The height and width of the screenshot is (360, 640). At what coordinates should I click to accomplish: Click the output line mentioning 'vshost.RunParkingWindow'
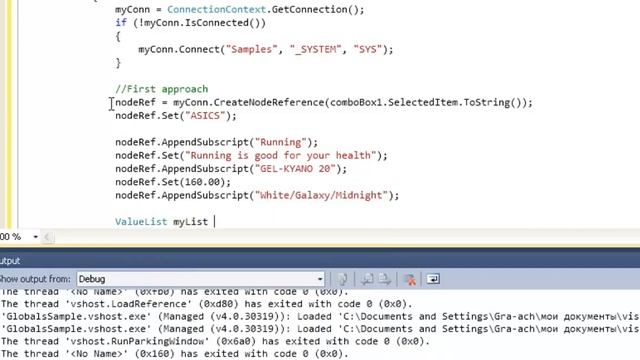pos(215,341)
